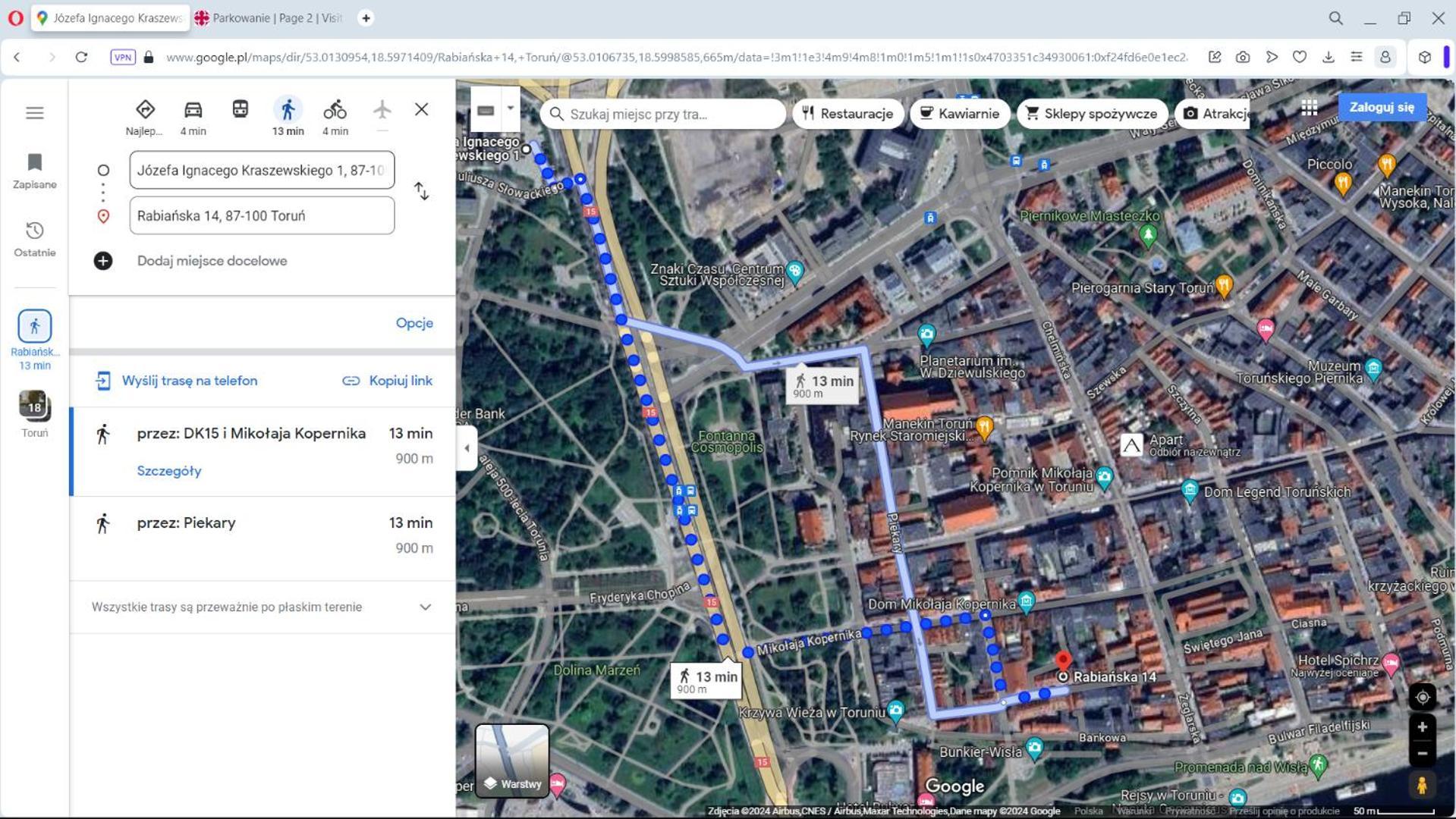The width and height of the screenshot is (1456, 819).
Task: Open Zapisane saved places
Action: point(35,171)
